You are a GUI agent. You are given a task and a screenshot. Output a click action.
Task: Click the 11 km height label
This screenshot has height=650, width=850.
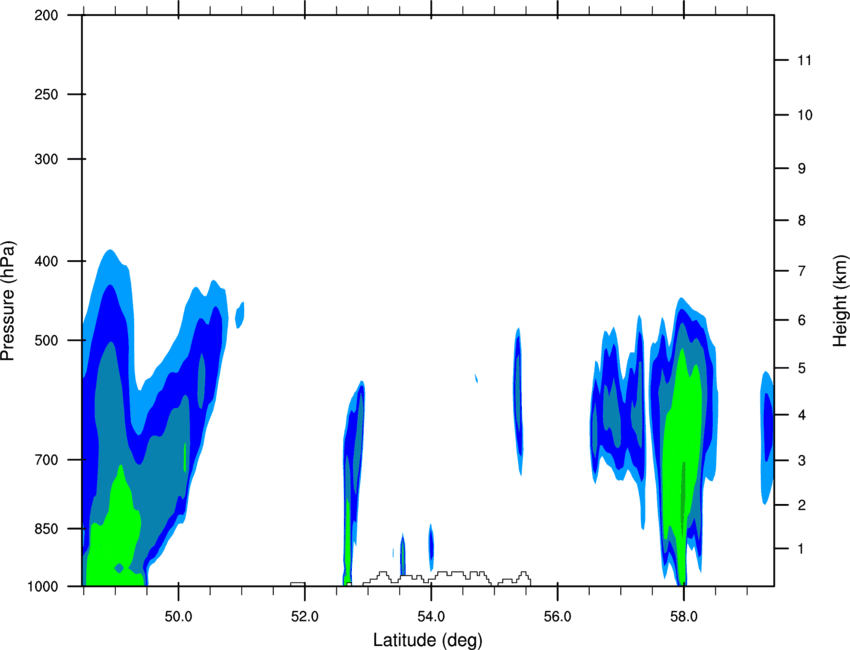coord(804,60)
